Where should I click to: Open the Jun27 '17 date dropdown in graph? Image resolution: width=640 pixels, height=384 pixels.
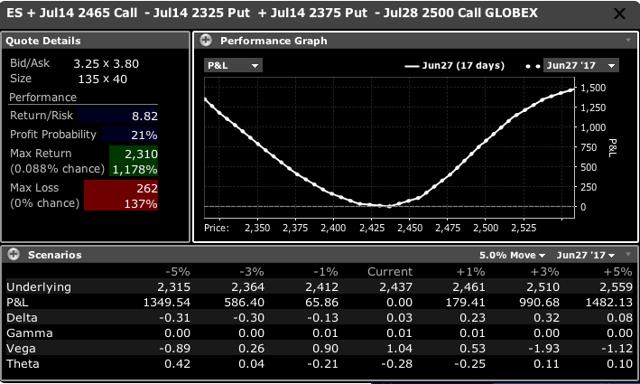coord(580,65)
